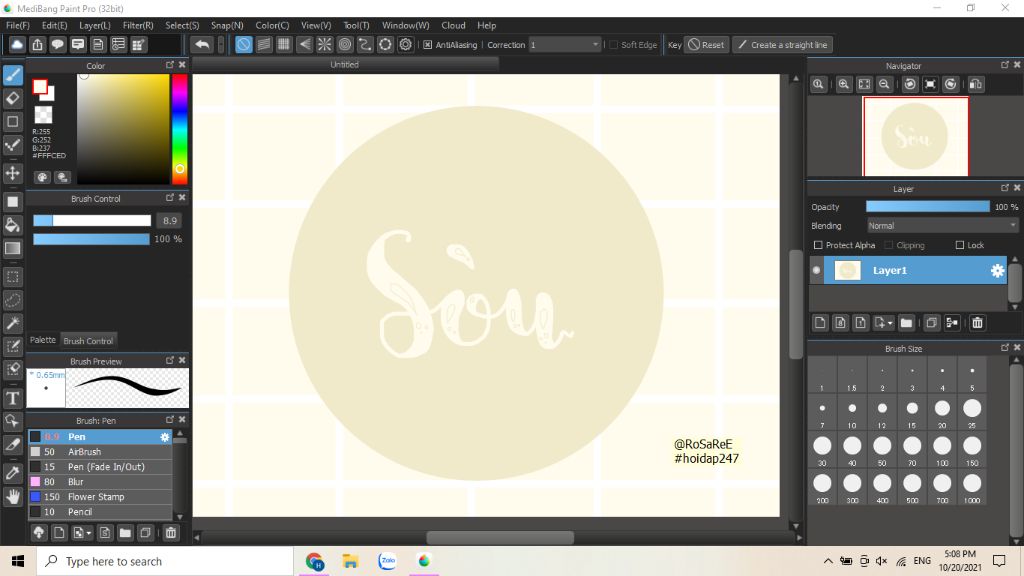1024x576 pixels.
Task: Choose brush size 20 preset
Action: [942, 414]
